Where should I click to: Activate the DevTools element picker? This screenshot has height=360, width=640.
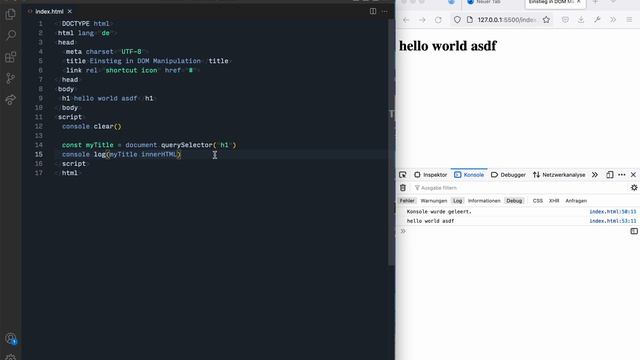point(403,175)
